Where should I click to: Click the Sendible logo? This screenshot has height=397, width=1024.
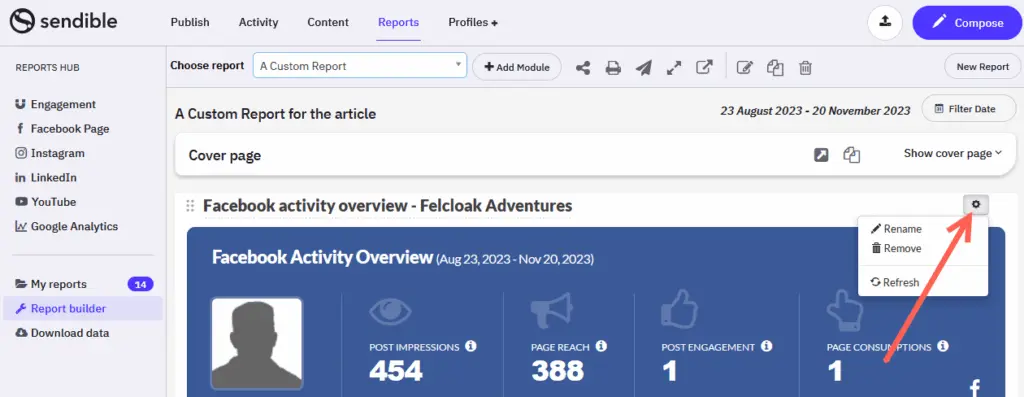click(x=63, y=21)
